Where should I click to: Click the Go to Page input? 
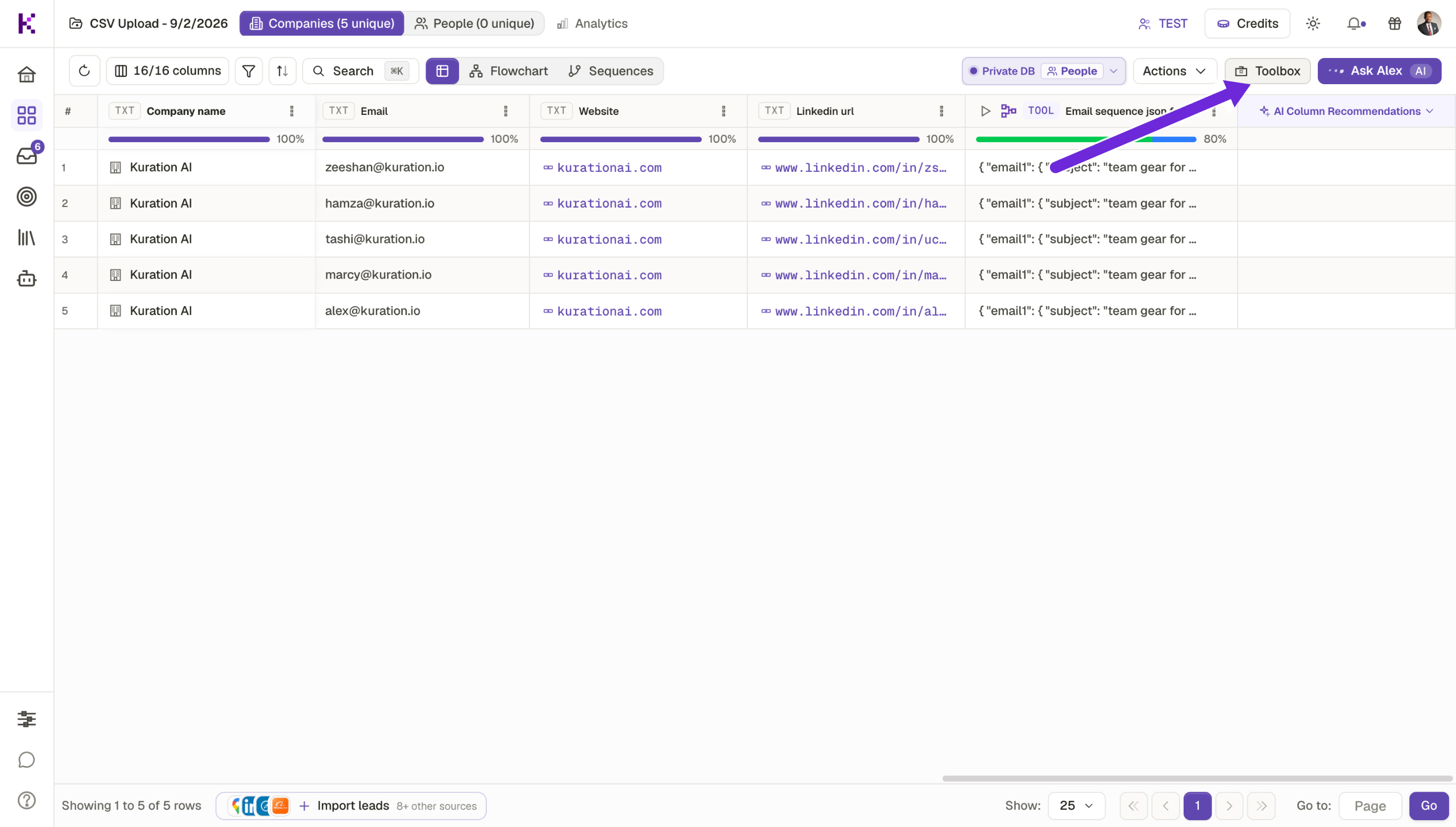click(1370, 805)
